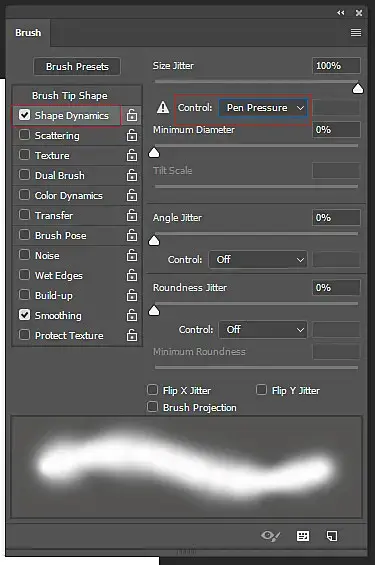Open the Angle Jitter Control dropdown
This screenshot has height=565, width=375.
258,259
